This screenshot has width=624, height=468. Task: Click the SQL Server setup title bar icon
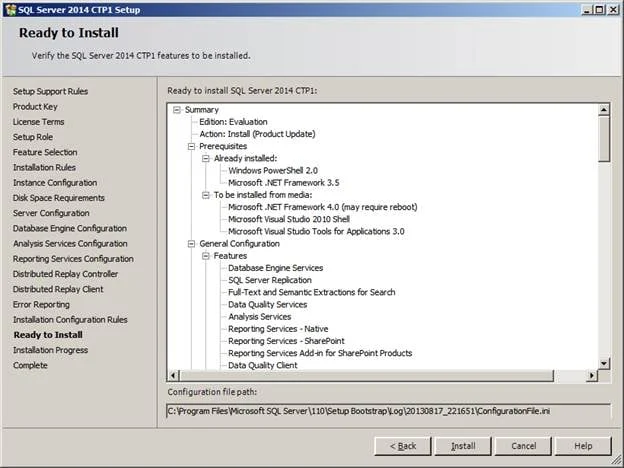click(x=11, y=10)
